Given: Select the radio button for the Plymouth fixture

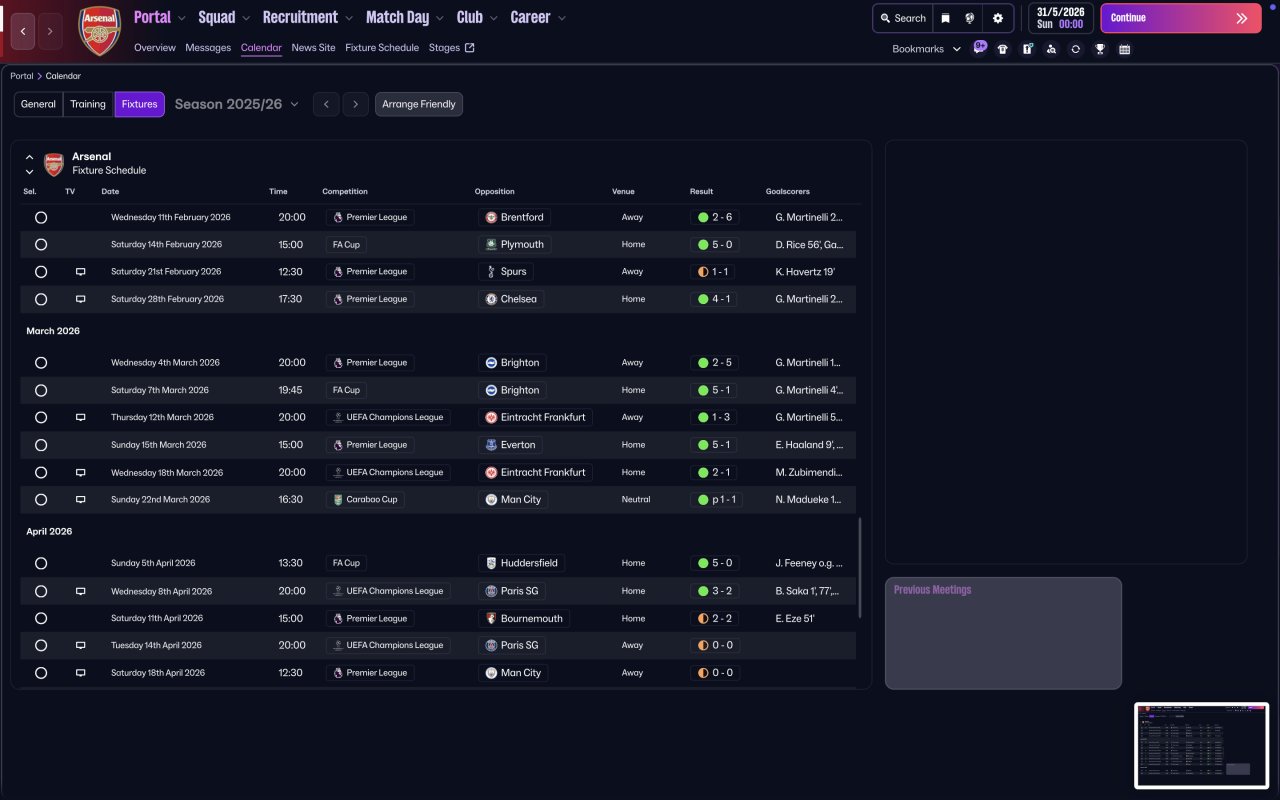Looking at the screenshot, I should click(x=41, y=244).
